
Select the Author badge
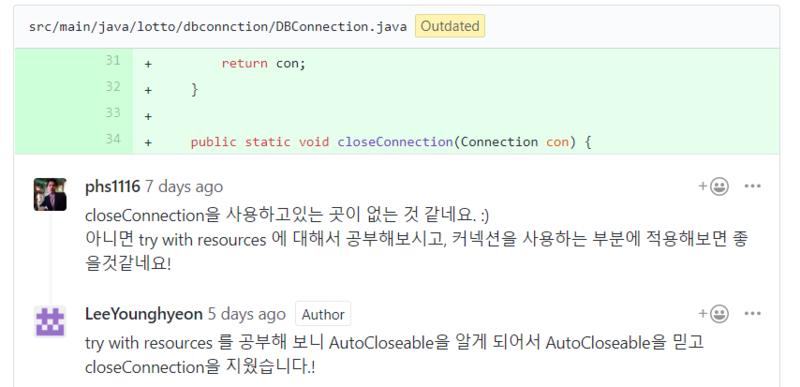pyautogui.click(x=323, y=314)
